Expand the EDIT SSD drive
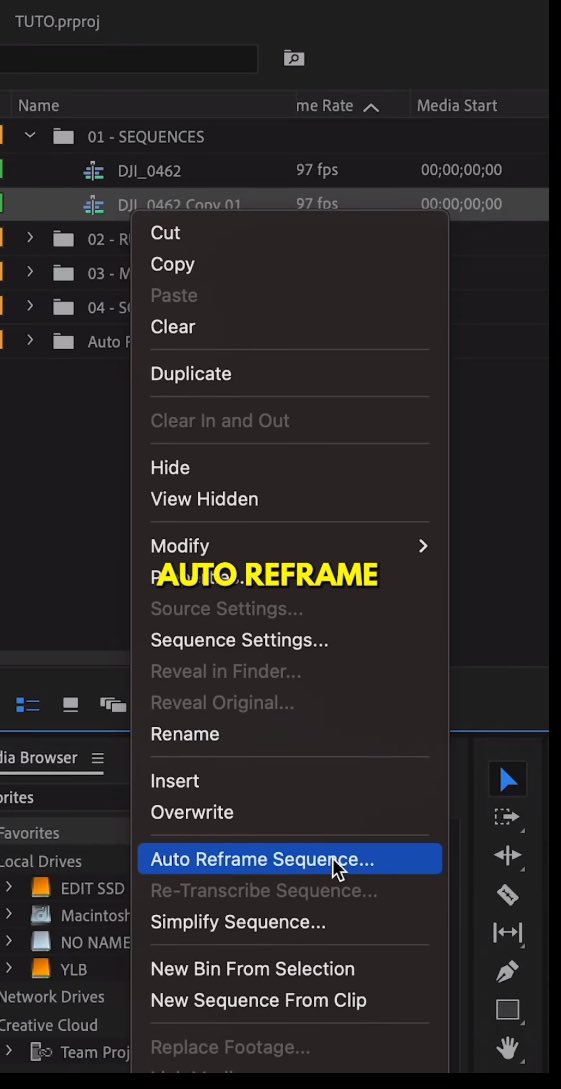Screen dimensions: 561x1089 pos(8,887)
